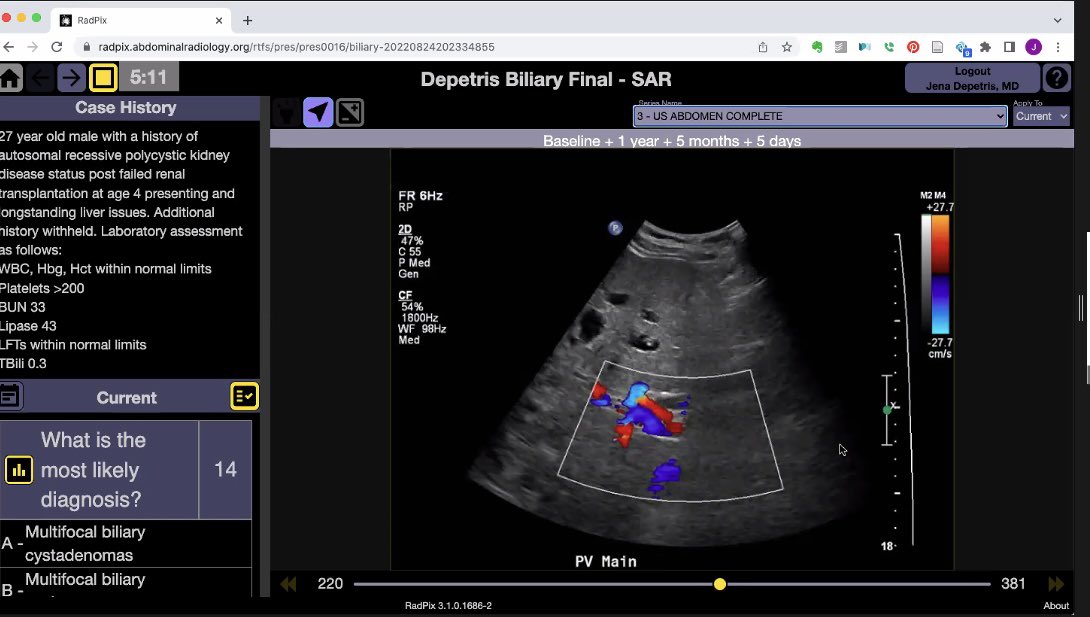Open the Series Name dropdown

[x=820, y=116]
